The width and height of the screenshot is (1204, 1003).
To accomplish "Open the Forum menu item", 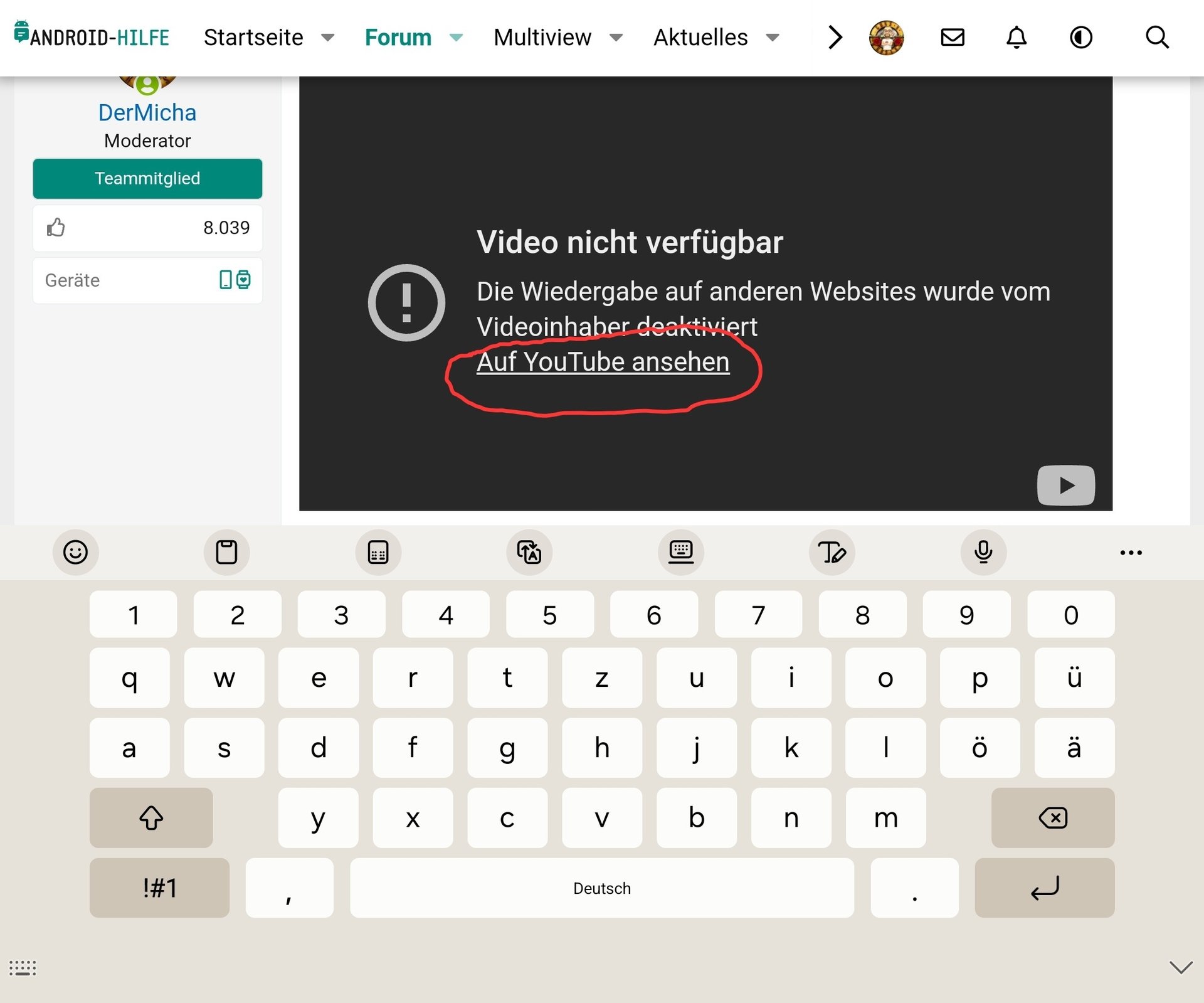I will tap(398, 38).
